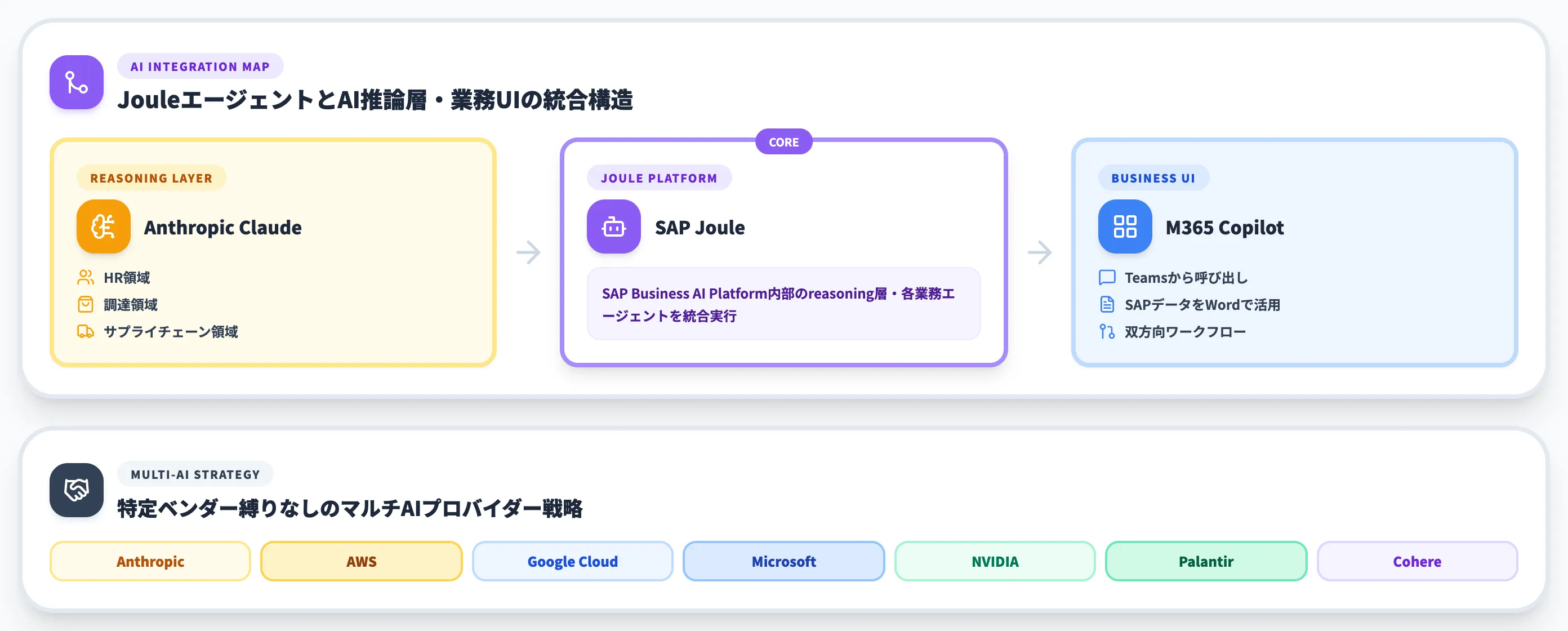
Task: Click the SAP Business AI Platform description box
Action: [x=784, y=304]
